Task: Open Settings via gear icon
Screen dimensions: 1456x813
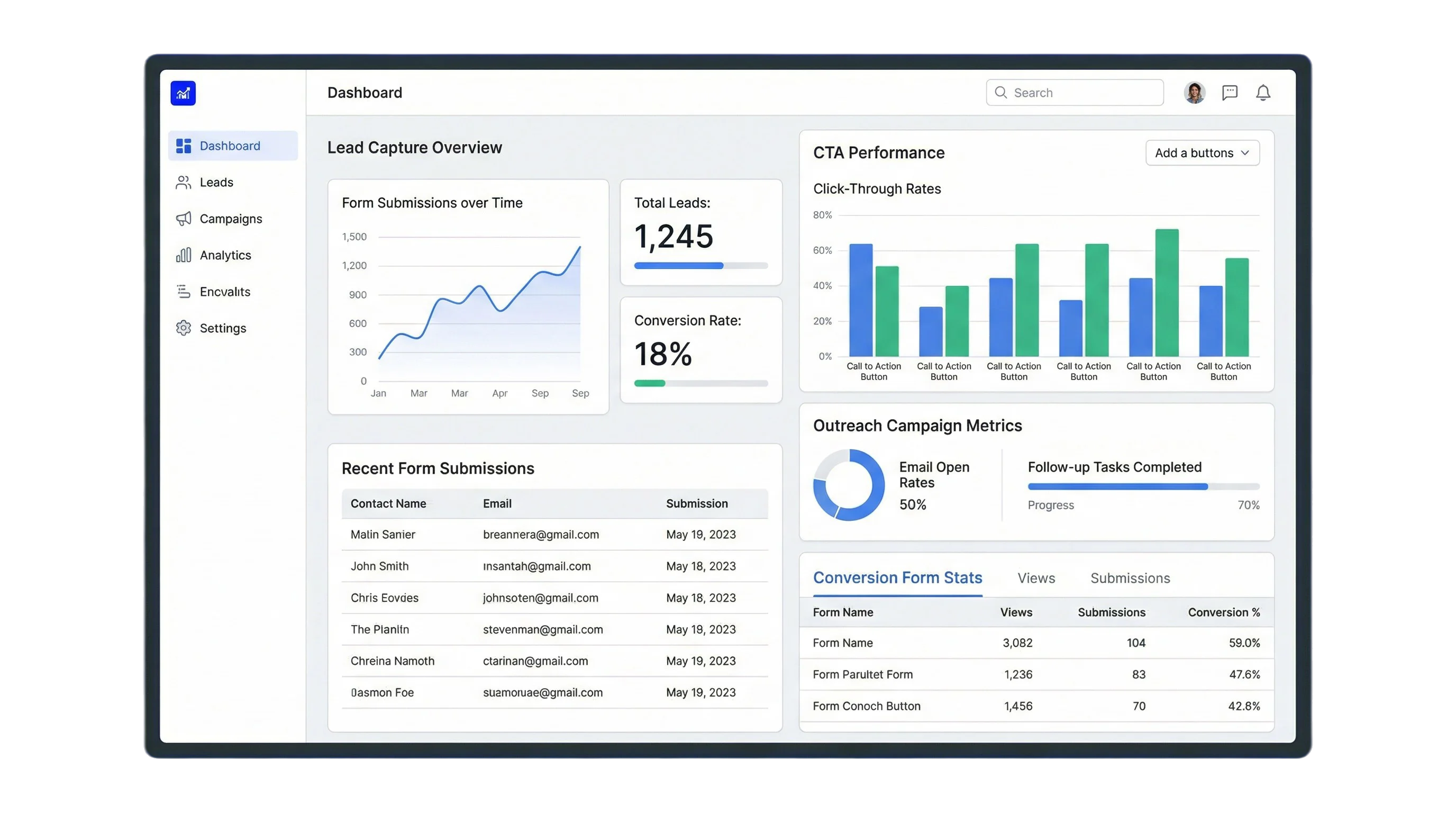Action: tap(183, 329)
